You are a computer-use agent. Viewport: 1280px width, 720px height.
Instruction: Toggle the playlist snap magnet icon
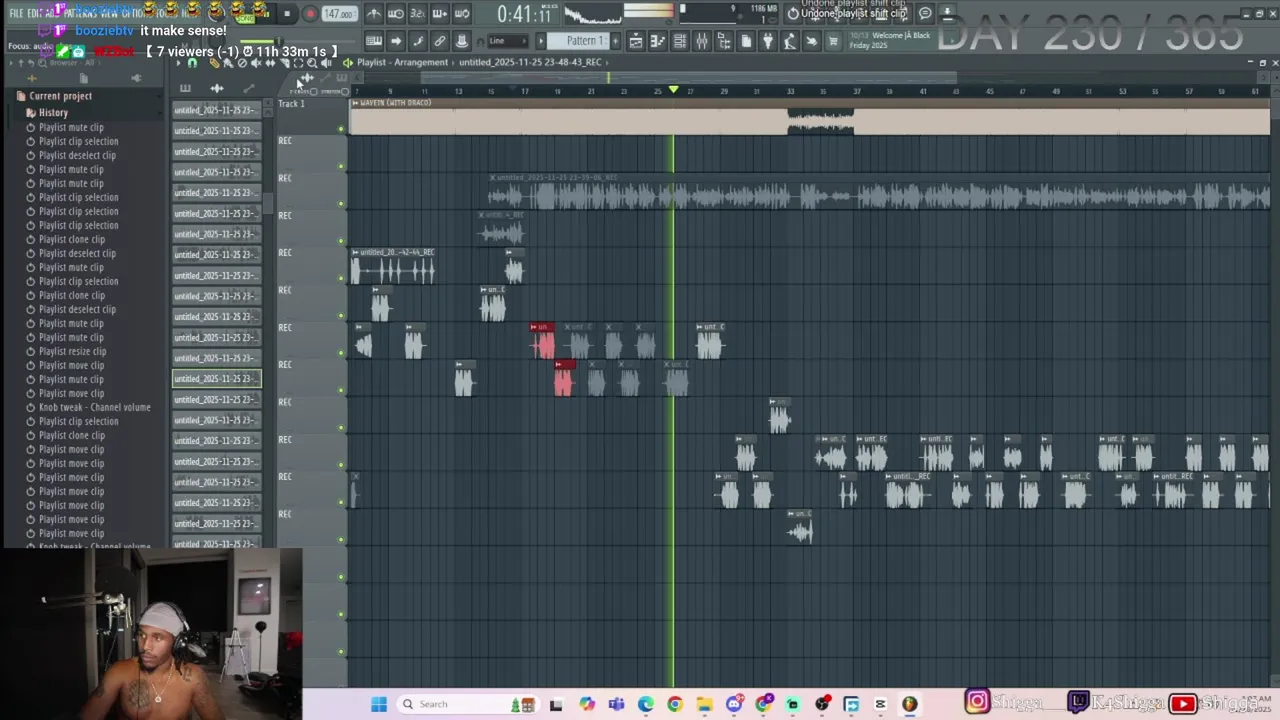(192, 63)
